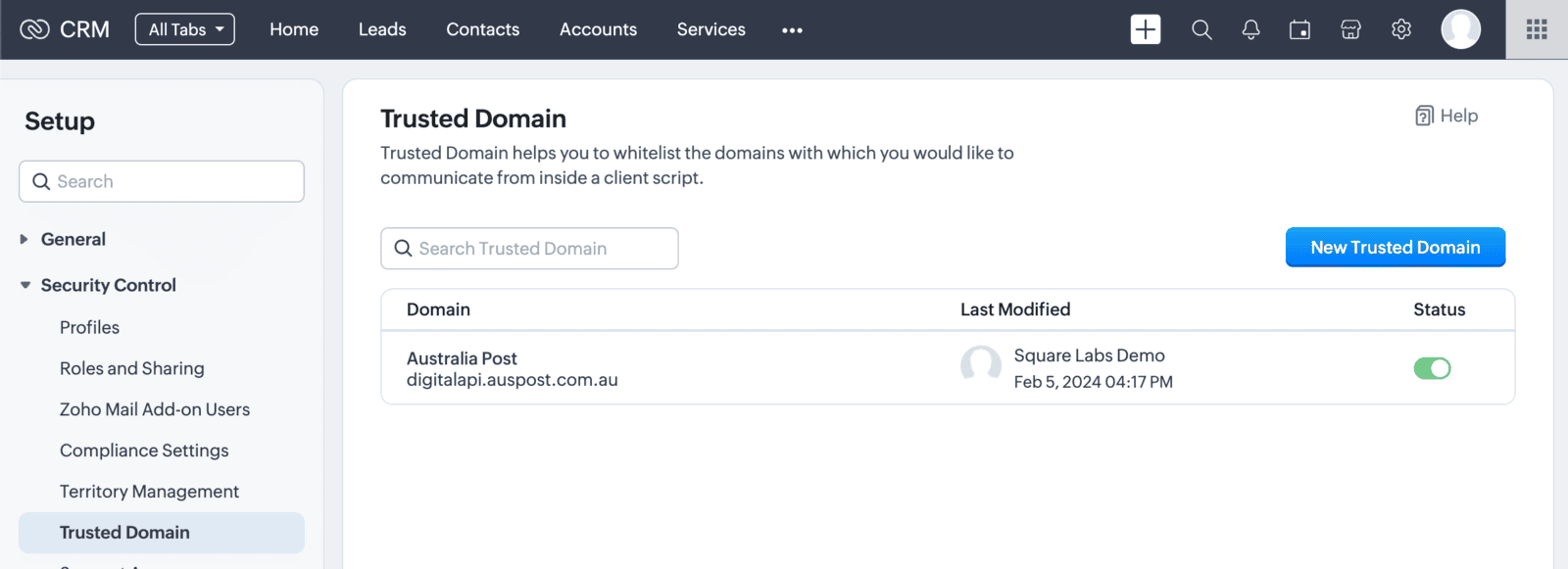Open the calendar icon in top bar
The height and width of the screenshot is (569, 1568).
(x=1300, y=29)
